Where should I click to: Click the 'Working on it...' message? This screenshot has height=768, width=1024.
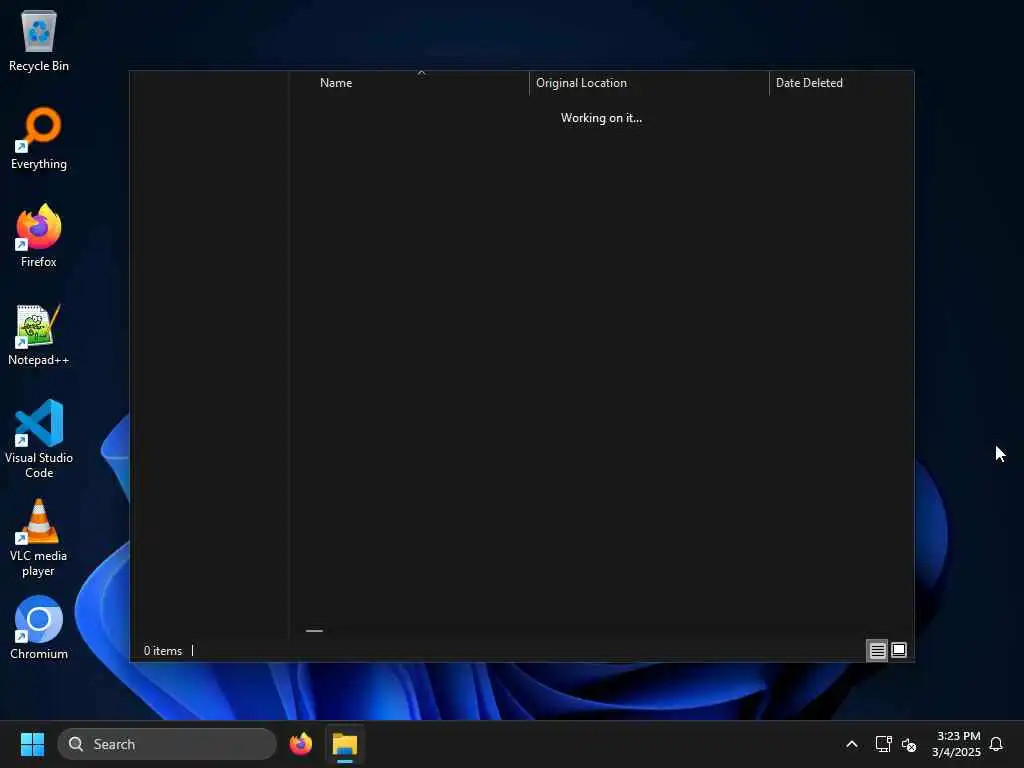(601, 118)
